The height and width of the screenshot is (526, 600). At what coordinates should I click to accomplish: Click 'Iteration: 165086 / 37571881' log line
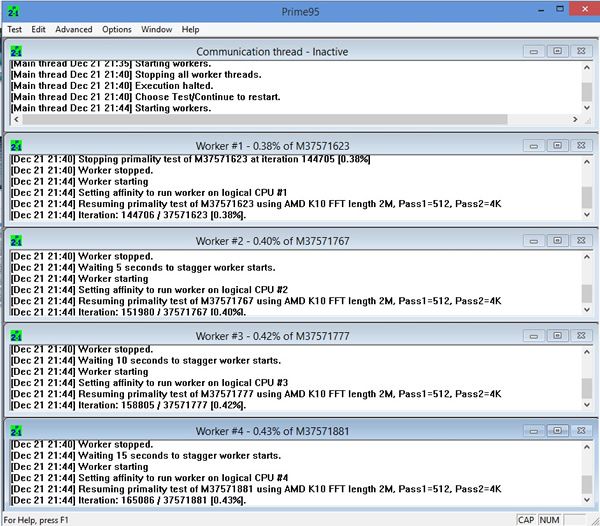coord(128,500)
